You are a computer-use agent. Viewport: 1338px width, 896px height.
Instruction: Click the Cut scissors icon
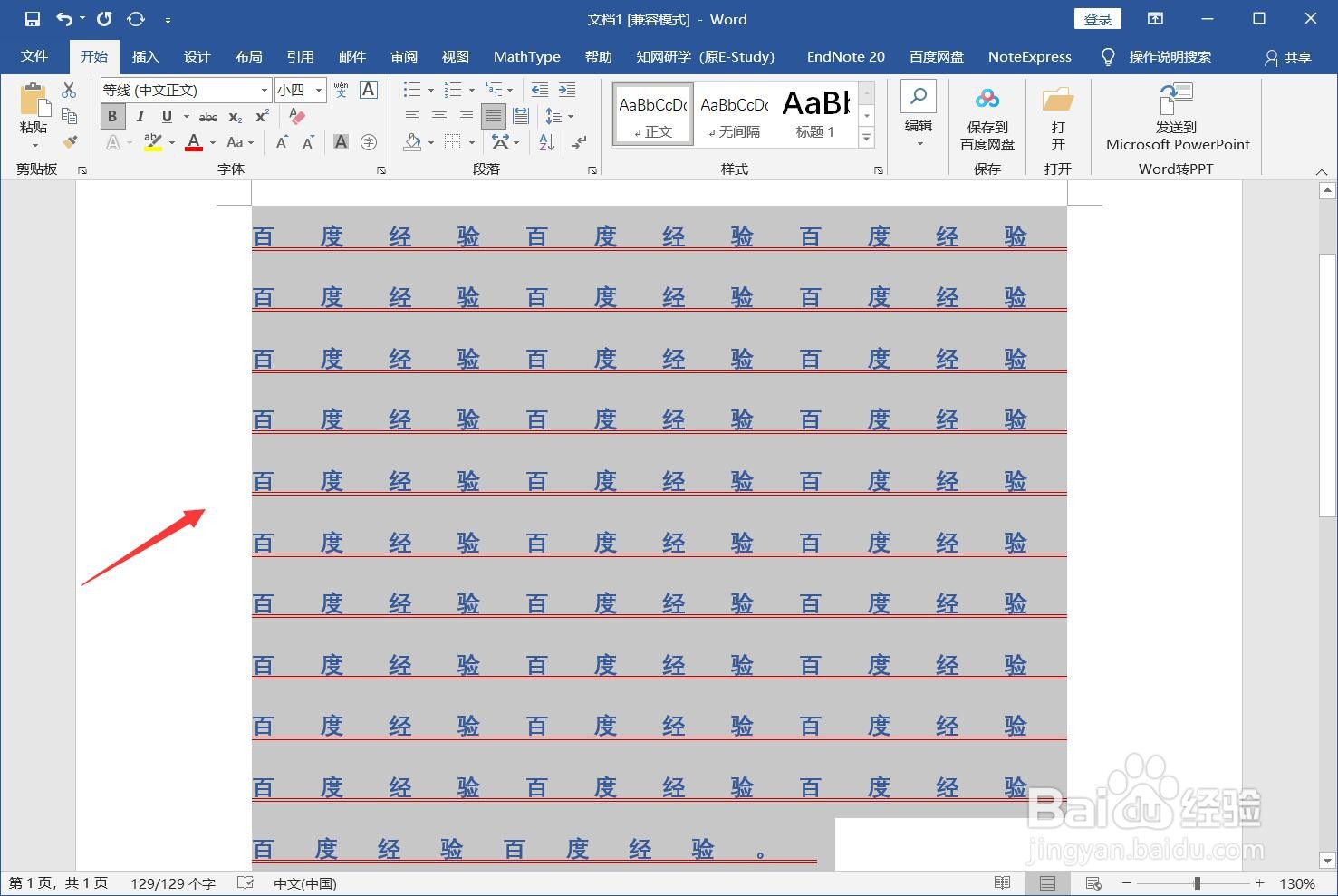(x=69, y=90)
